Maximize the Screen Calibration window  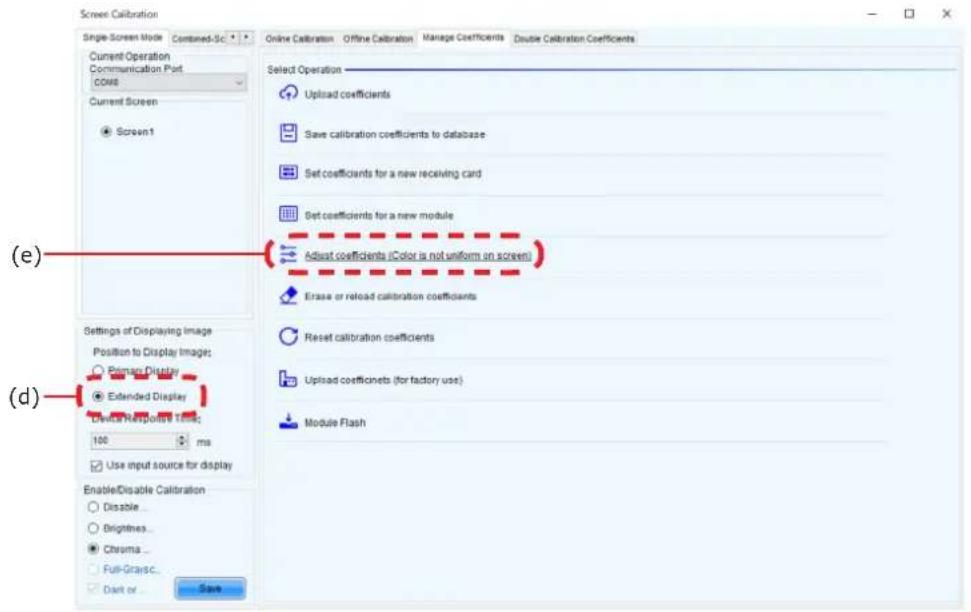909,14
